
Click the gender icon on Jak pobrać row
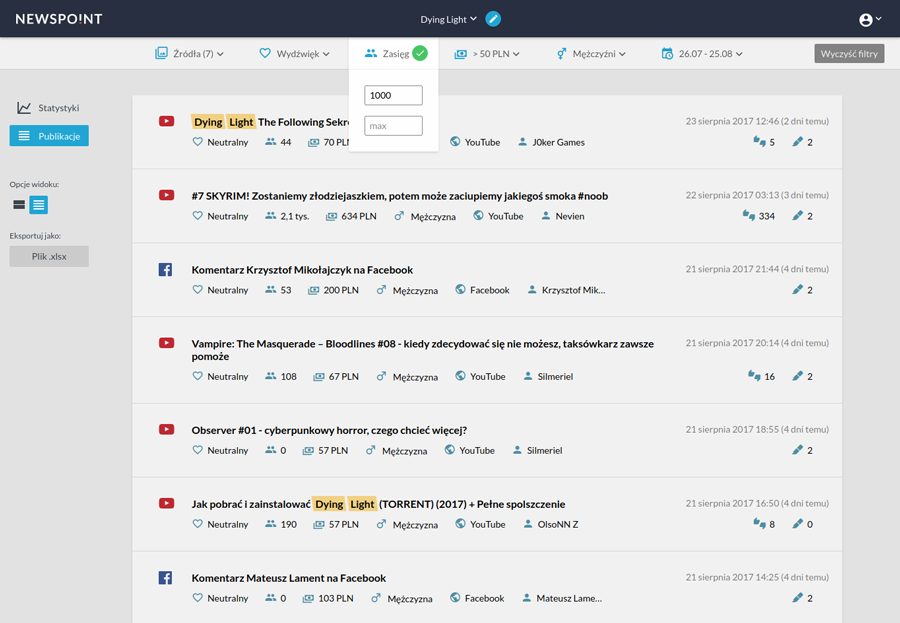pos(381,524)
